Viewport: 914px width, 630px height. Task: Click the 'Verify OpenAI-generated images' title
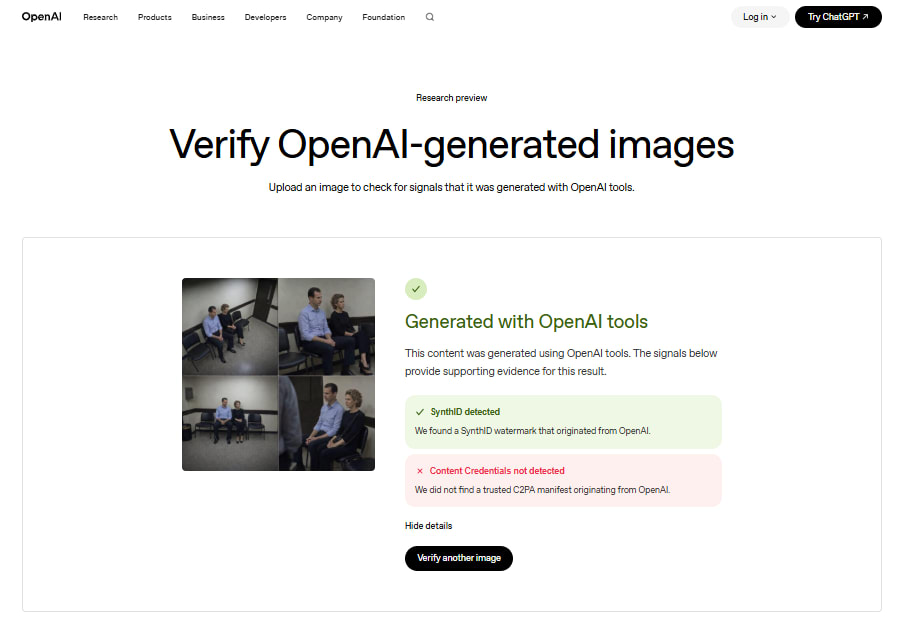452,145
